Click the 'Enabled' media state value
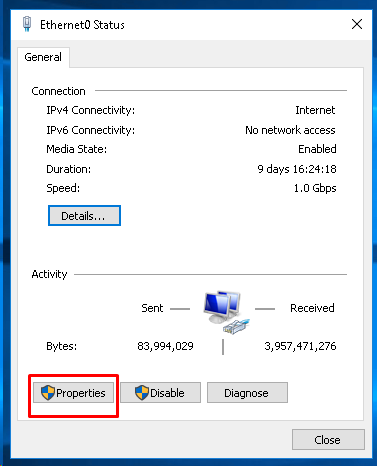Screen dimensions: 377x466 pos(317,149)
